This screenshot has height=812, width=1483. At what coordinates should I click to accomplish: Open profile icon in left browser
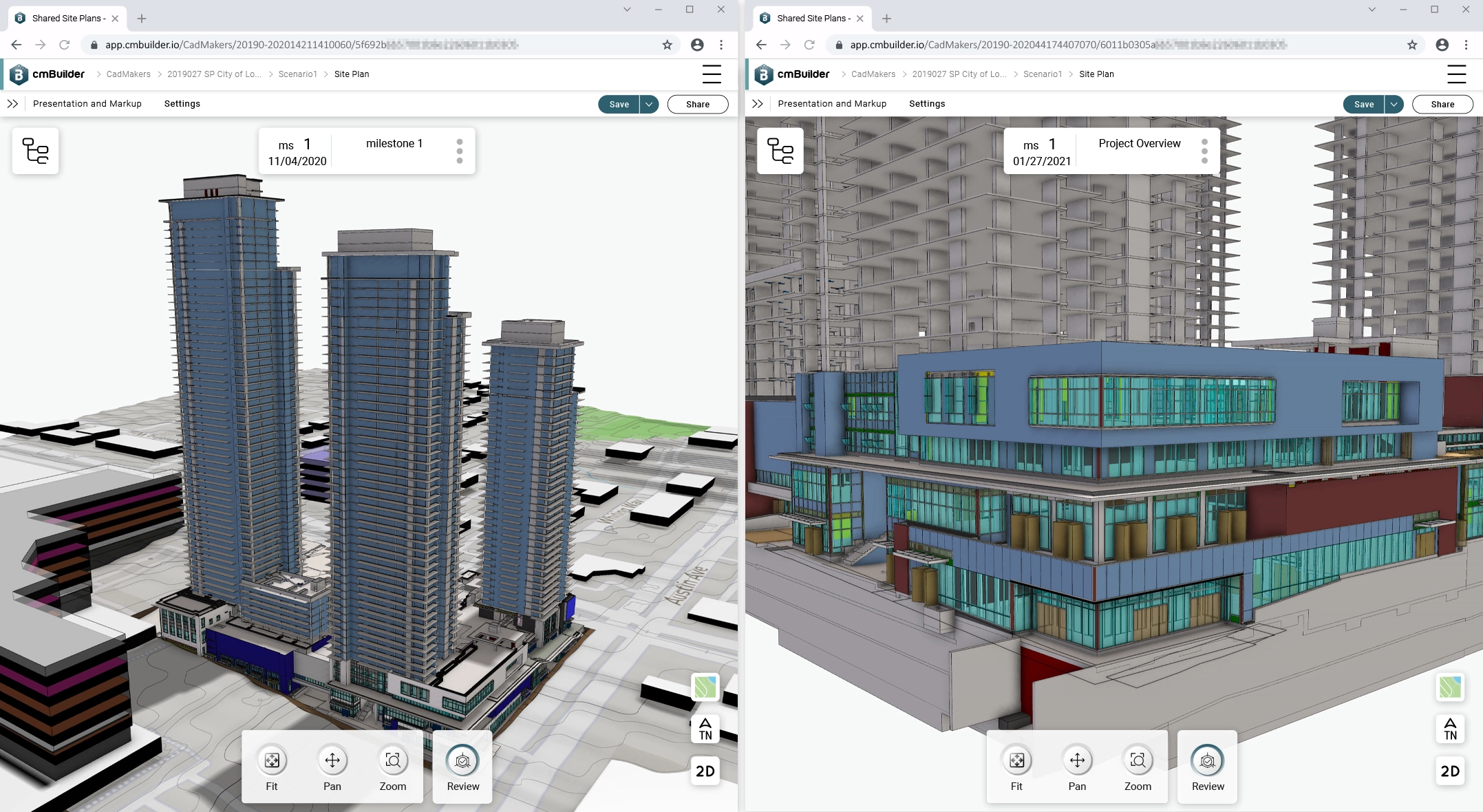[697, 45]
